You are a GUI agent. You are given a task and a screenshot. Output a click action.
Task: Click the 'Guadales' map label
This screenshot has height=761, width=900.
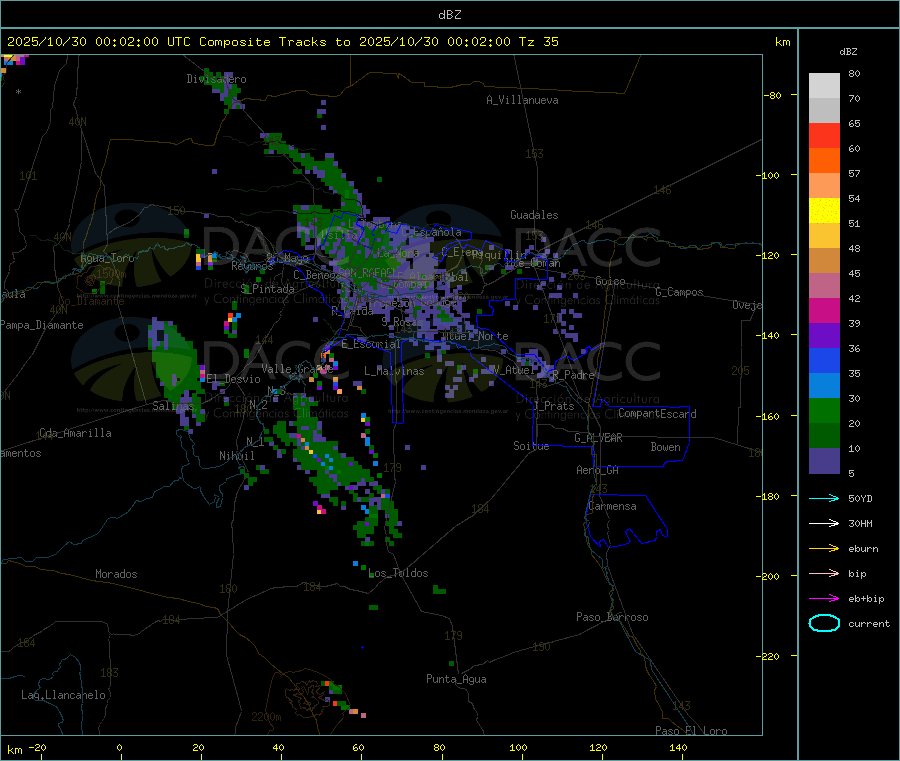pyautogui.click(x=534, y=215)
